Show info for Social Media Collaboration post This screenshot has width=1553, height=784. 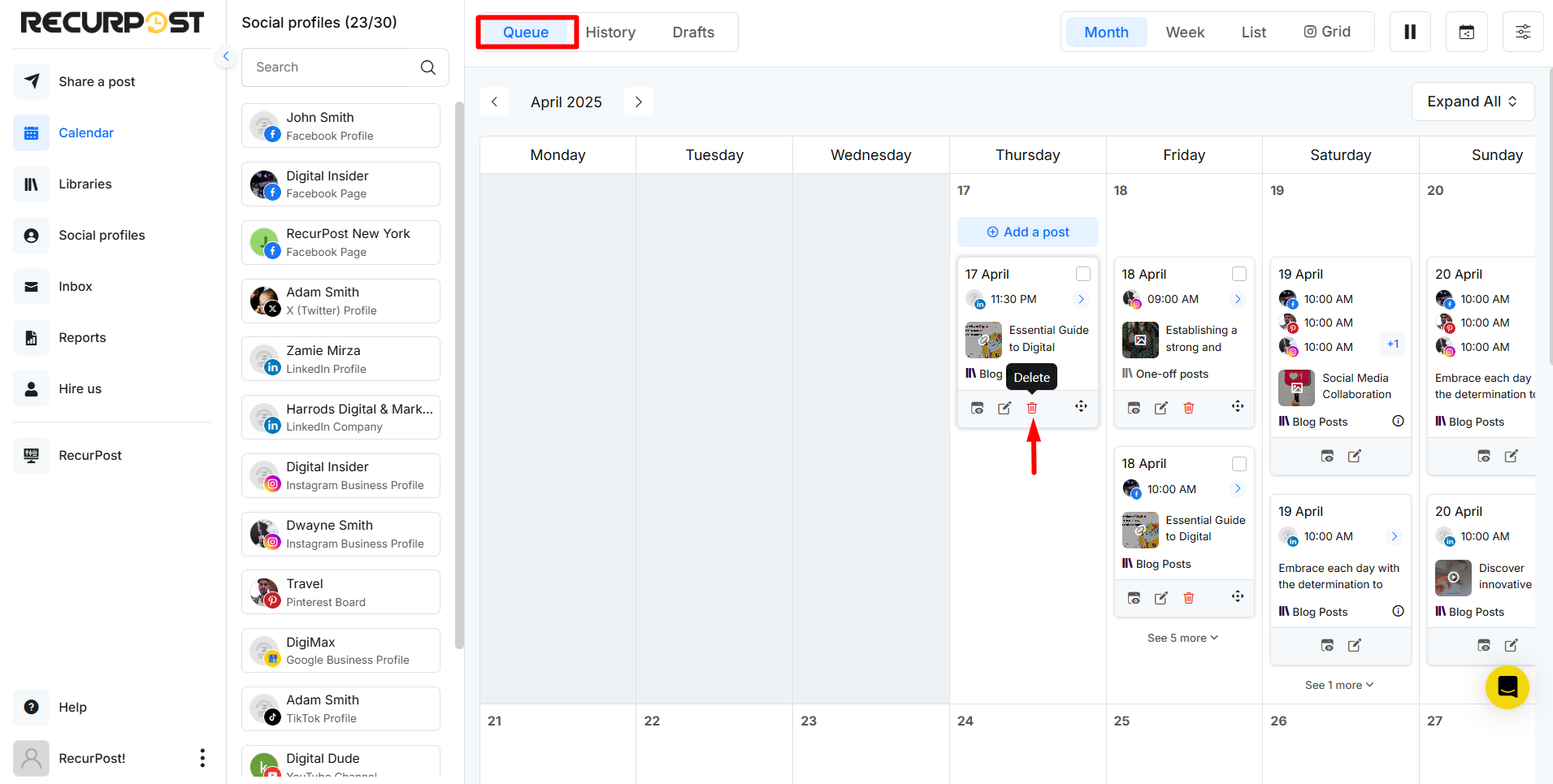(1398, 421)
